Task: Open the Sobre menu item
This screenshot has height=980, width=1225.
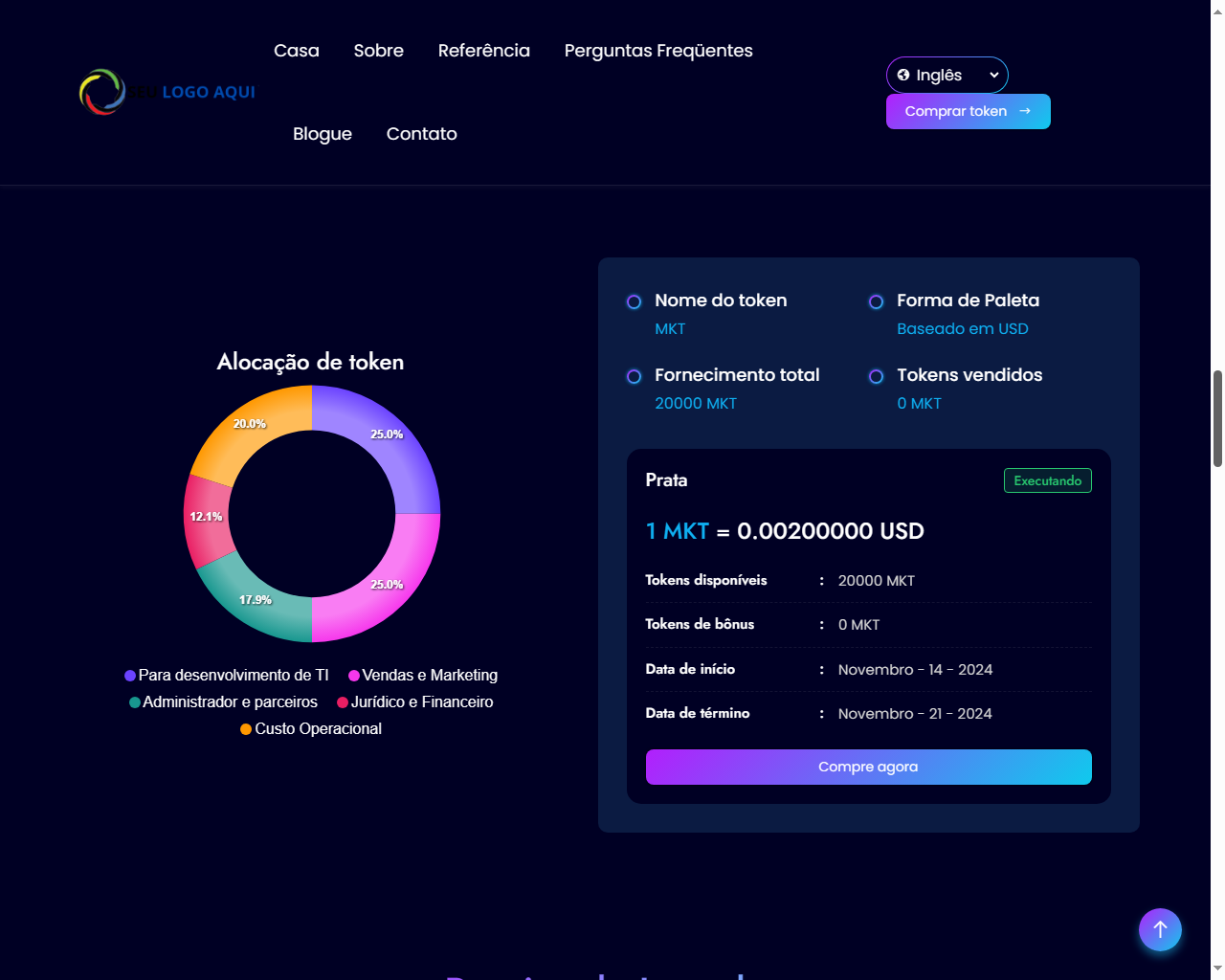Action: pyautogui.click(x=378, y=51)
